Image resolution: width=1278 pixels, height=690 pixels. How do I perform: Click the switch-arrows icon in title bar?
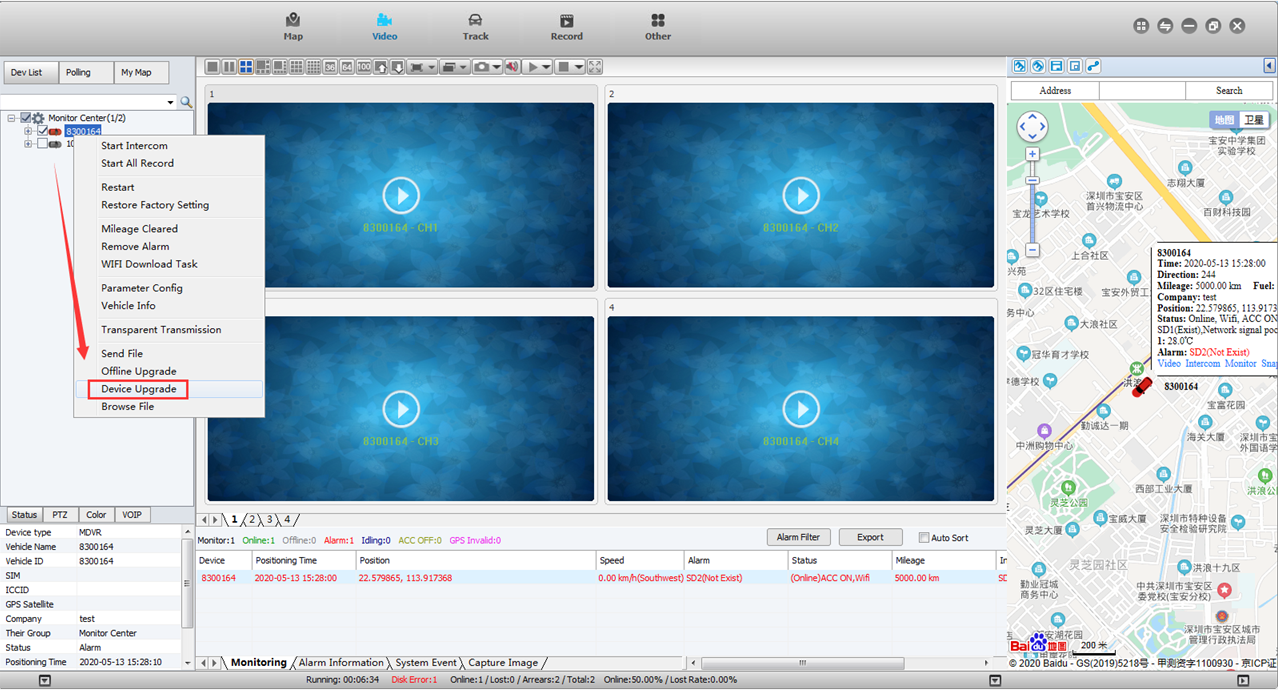pyautogui.click(x=1165, y=26)
